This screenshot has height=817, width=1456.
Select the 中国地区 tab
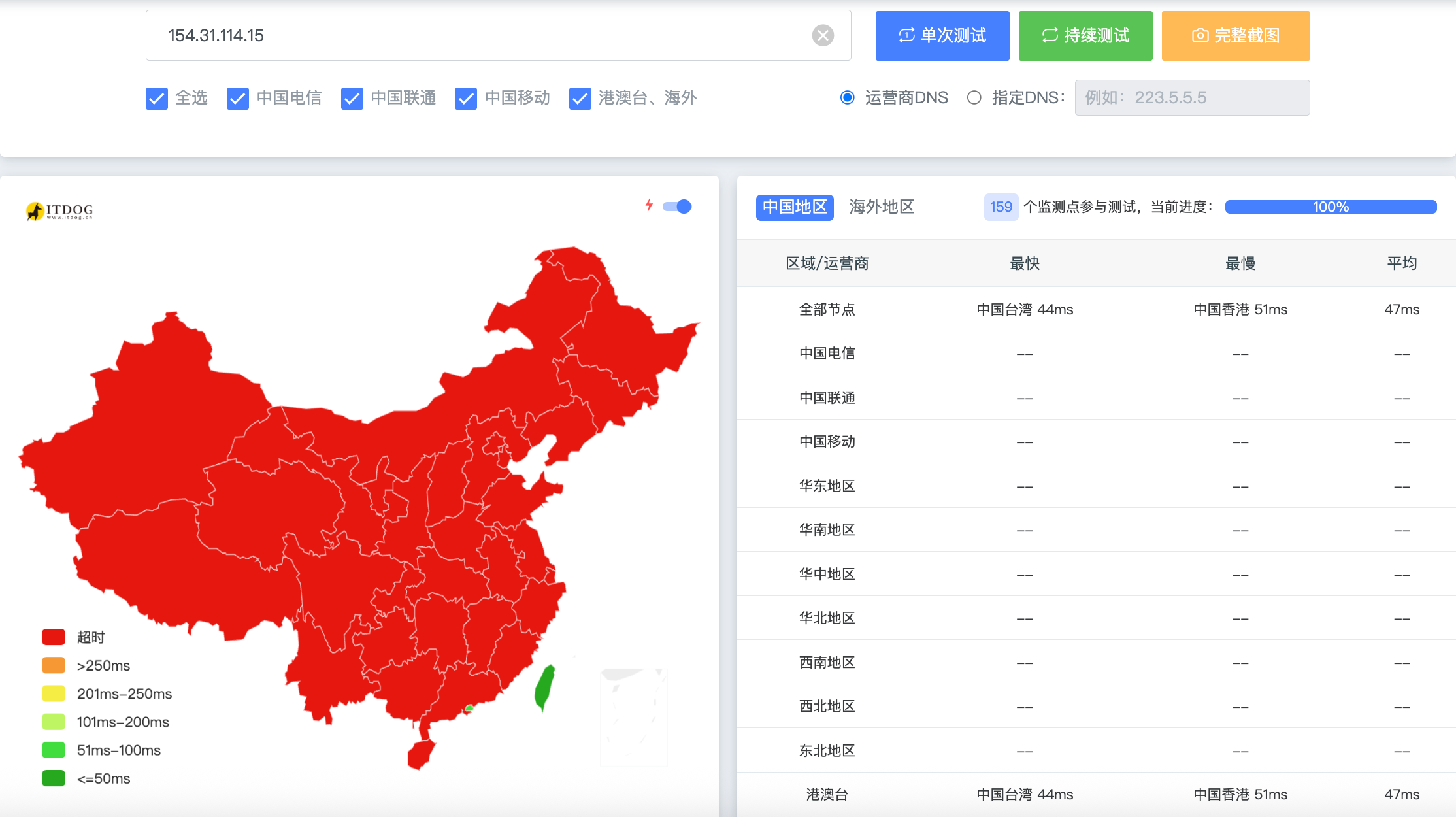[x=795, y=207]
